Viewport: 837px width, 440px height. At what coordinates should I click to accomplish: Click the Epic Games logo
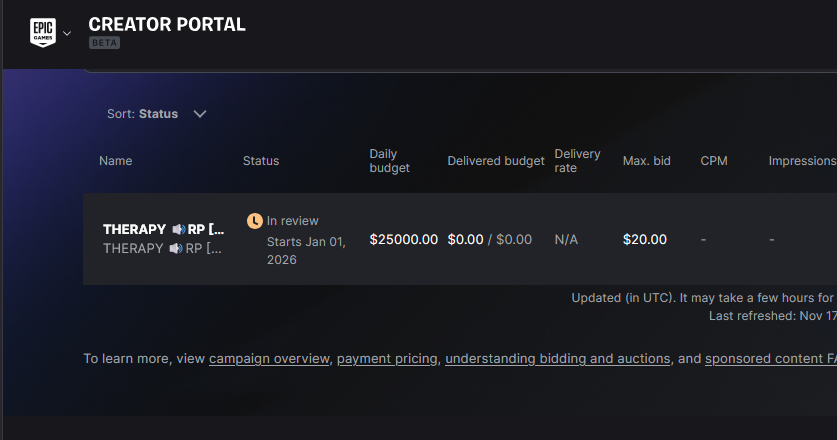(43, 33)
